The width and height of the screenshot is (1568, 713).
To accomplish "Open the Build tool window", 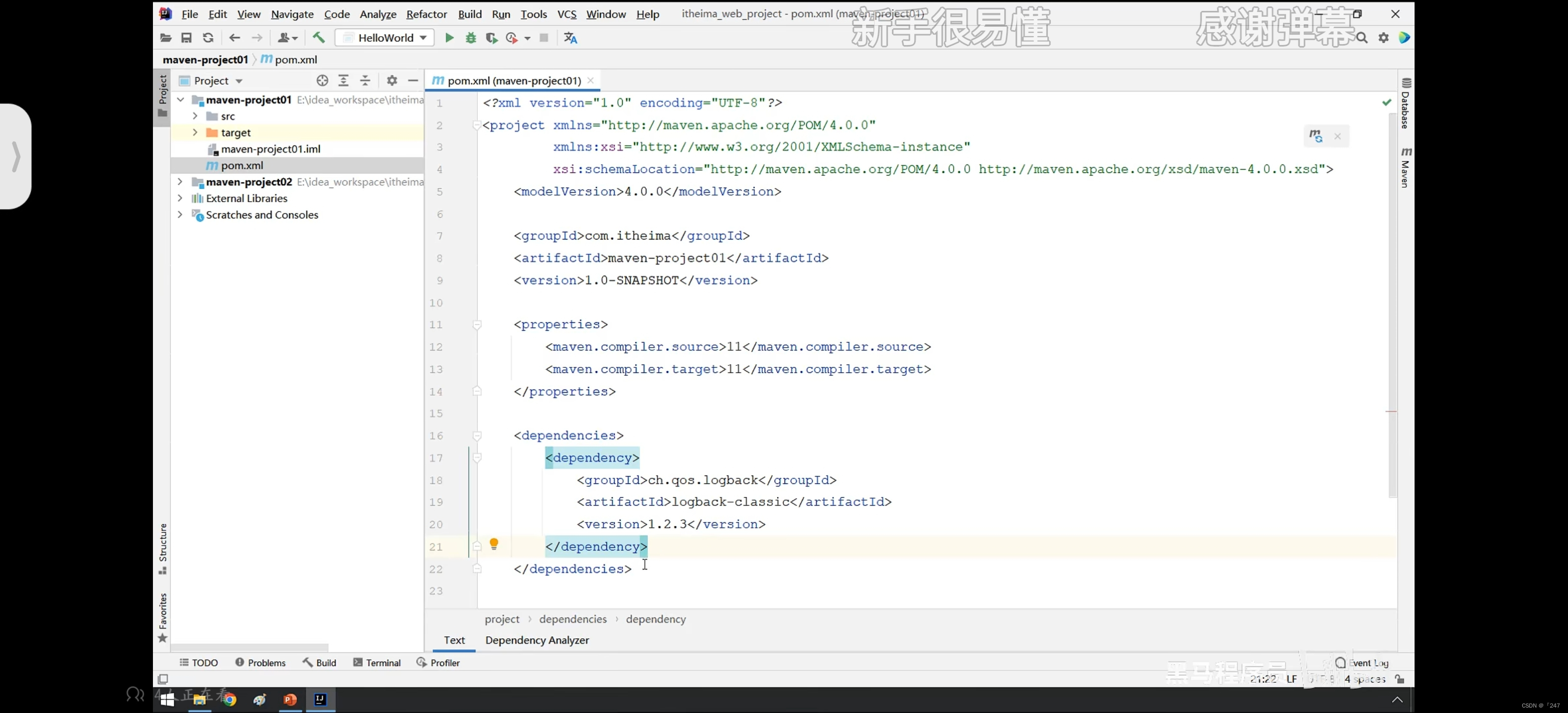I will pos(320,662).
